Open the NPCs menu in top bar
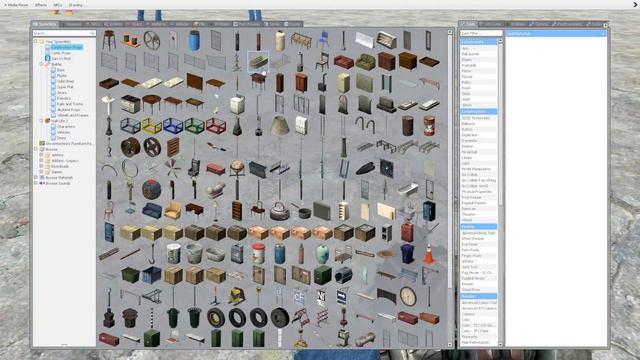Image resolution: width=640 pixels, height=360 pixels. click(x=58, y=5)
